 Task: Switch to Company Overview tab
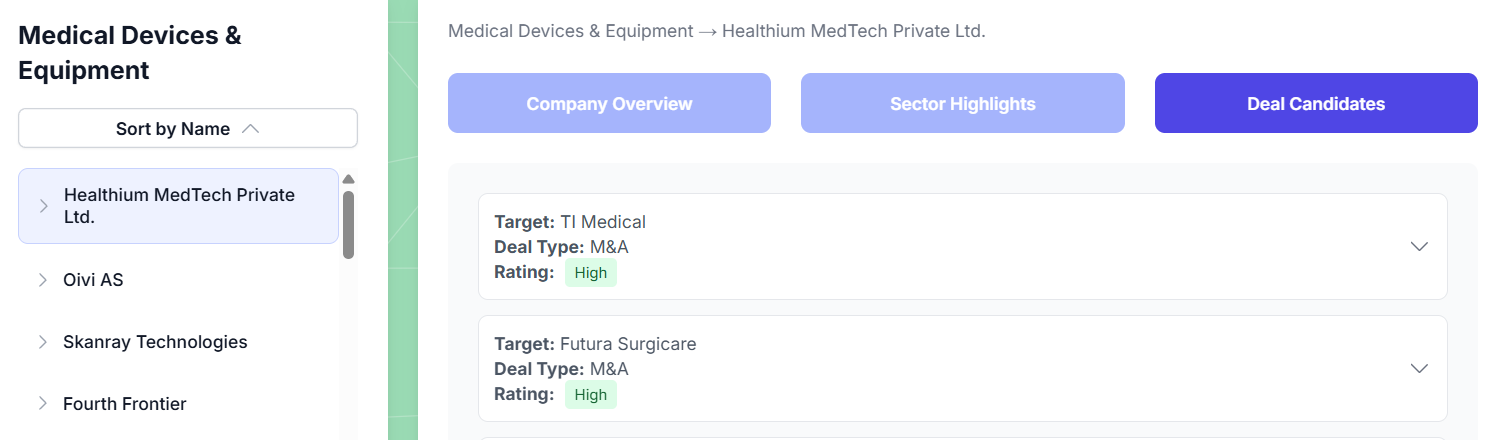pyautogui.click(x=609, y=103)
